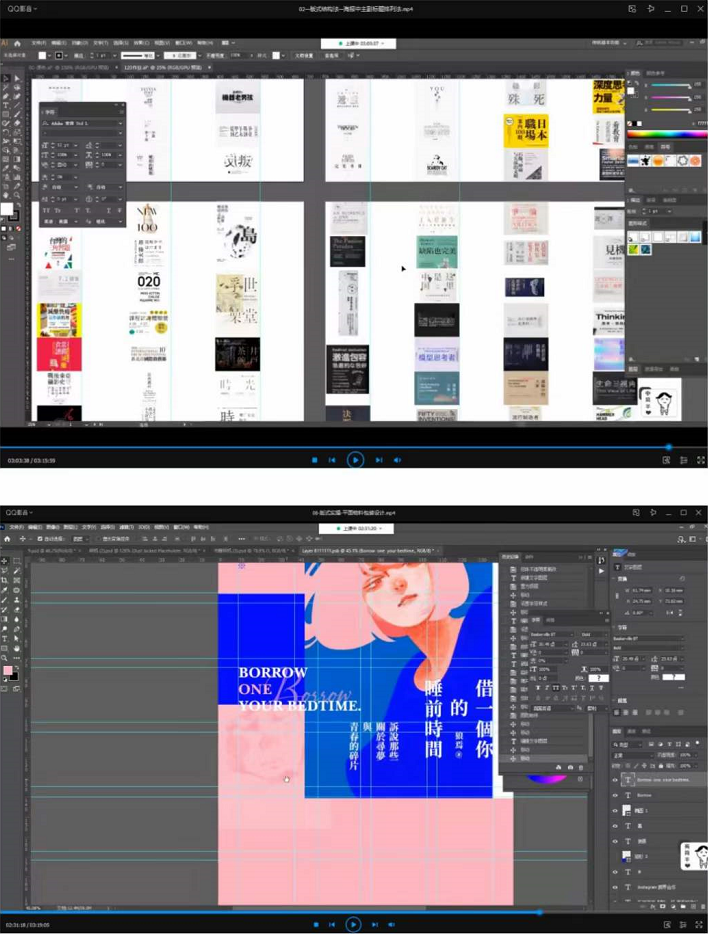708x934 pixels.
Task: Open Illustrator 效果 menu
Action: pos(140,43)
